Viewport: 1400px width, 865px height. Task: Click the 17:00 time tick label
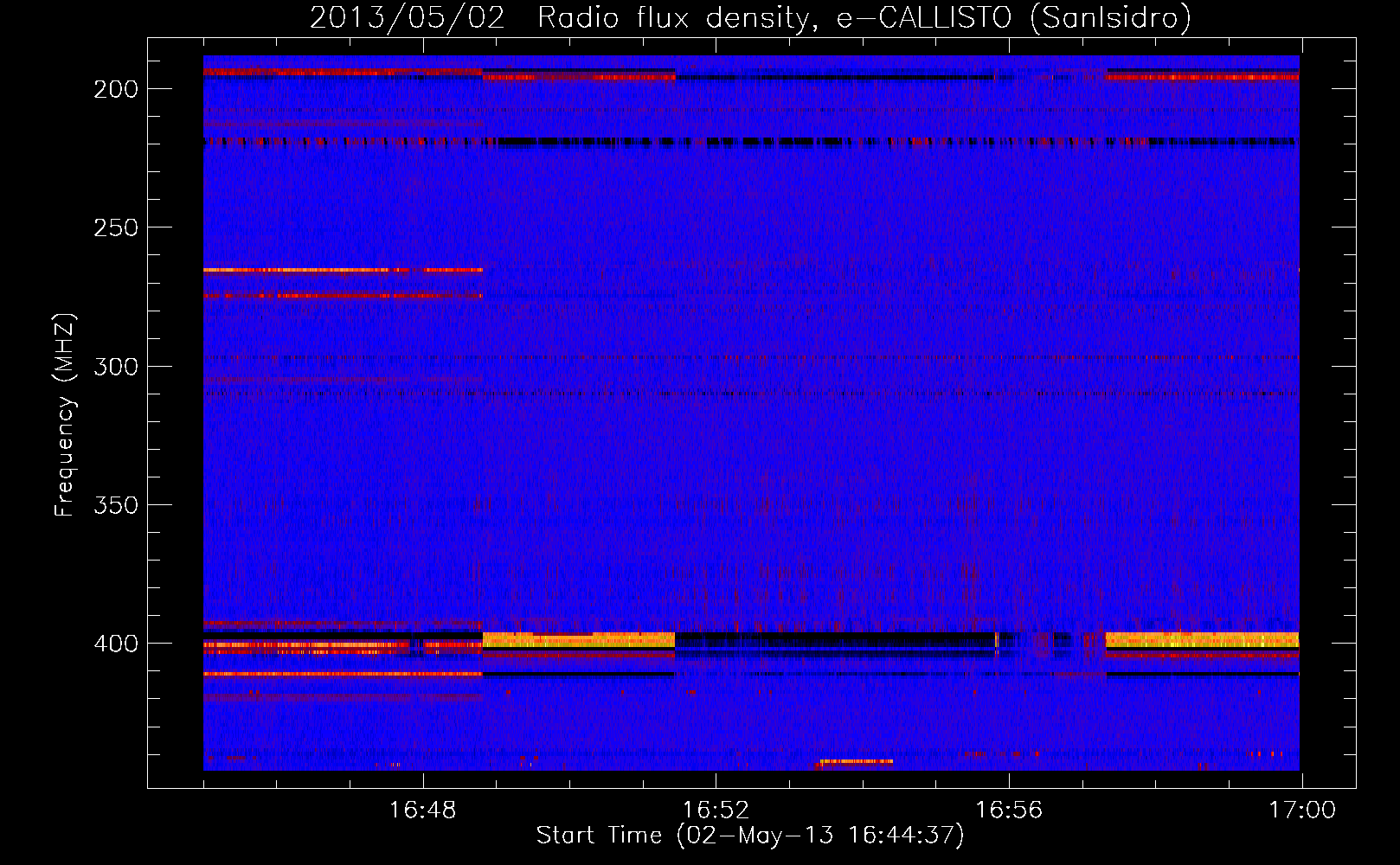[x=1302, y=810]
